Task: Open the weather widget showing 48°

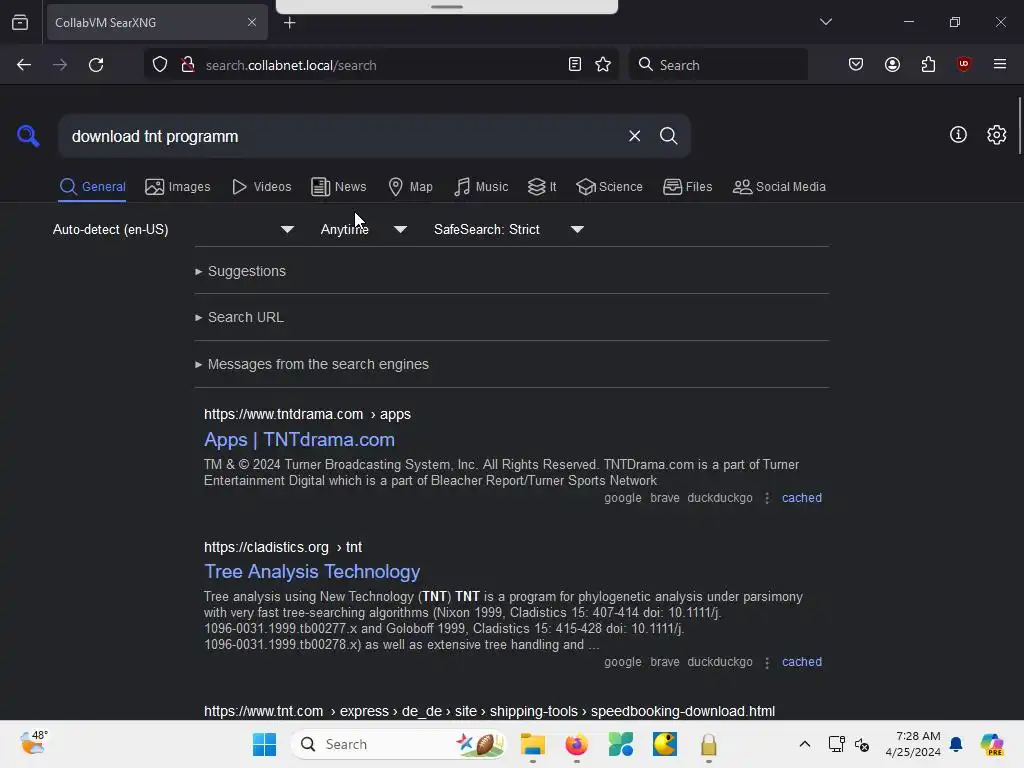Action: (x=33, y=743)
